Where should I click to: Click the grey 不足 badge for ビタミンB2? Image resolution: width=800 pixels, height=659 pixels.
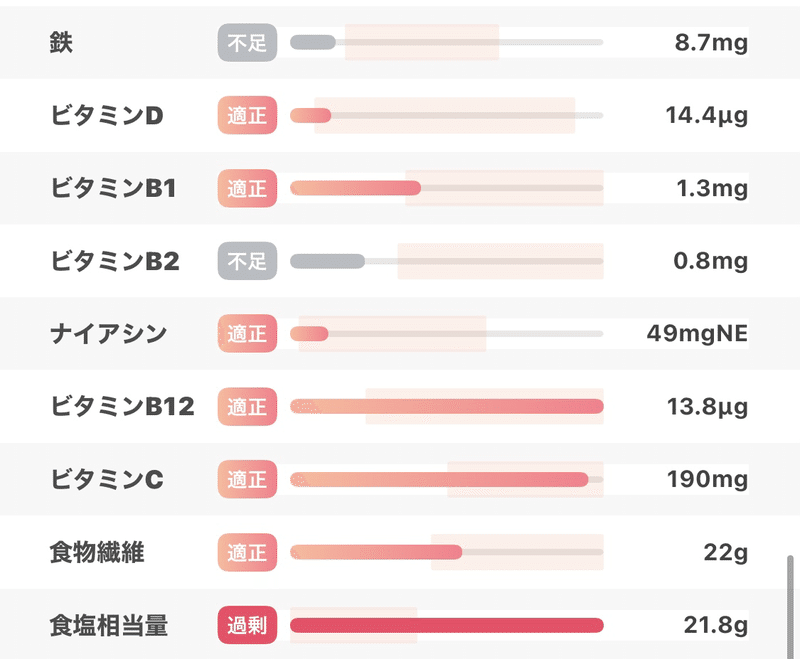[x=247, y=262]
